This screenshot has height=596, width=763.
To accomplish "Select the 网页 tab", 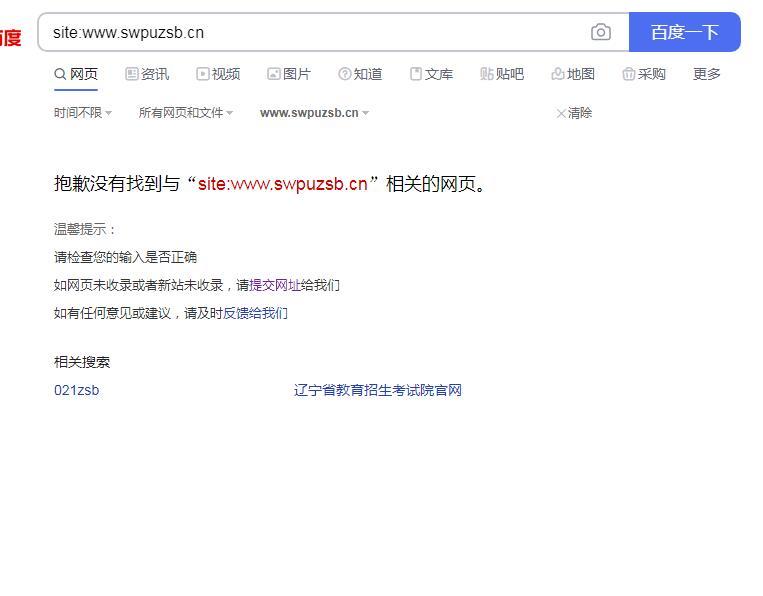I will point(76,74).
